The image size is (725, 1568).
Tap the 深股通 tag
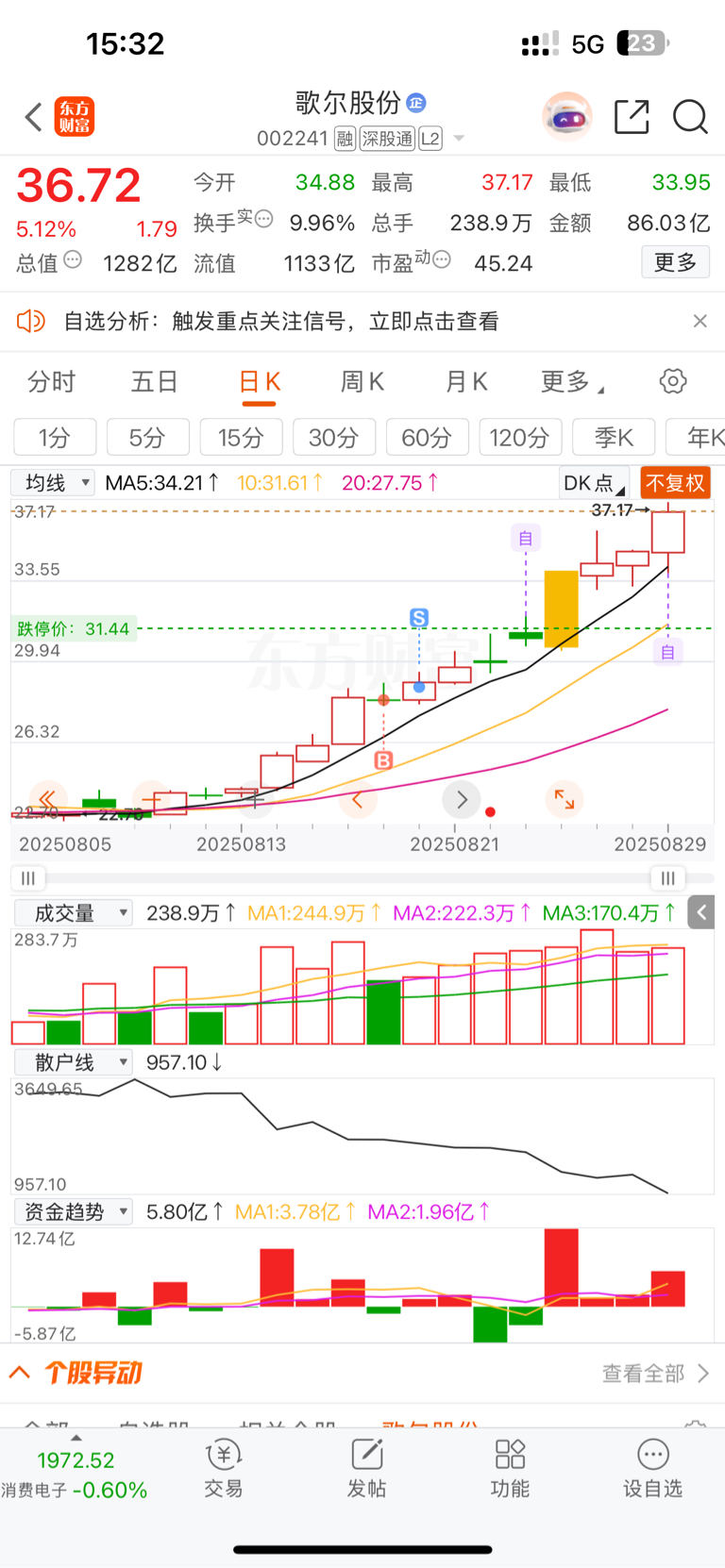coord(387,139)
